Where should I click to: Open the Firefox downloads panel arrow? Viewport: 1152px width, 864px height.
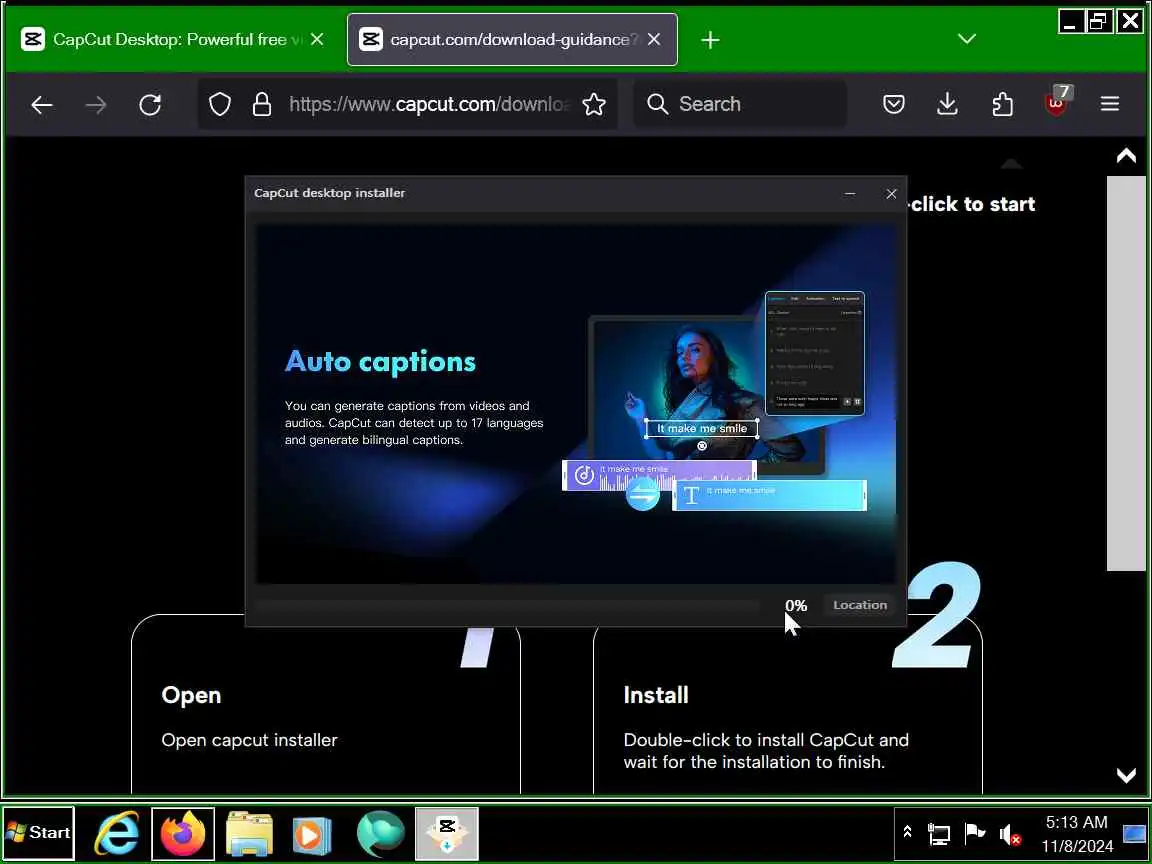tap(948, 105)
